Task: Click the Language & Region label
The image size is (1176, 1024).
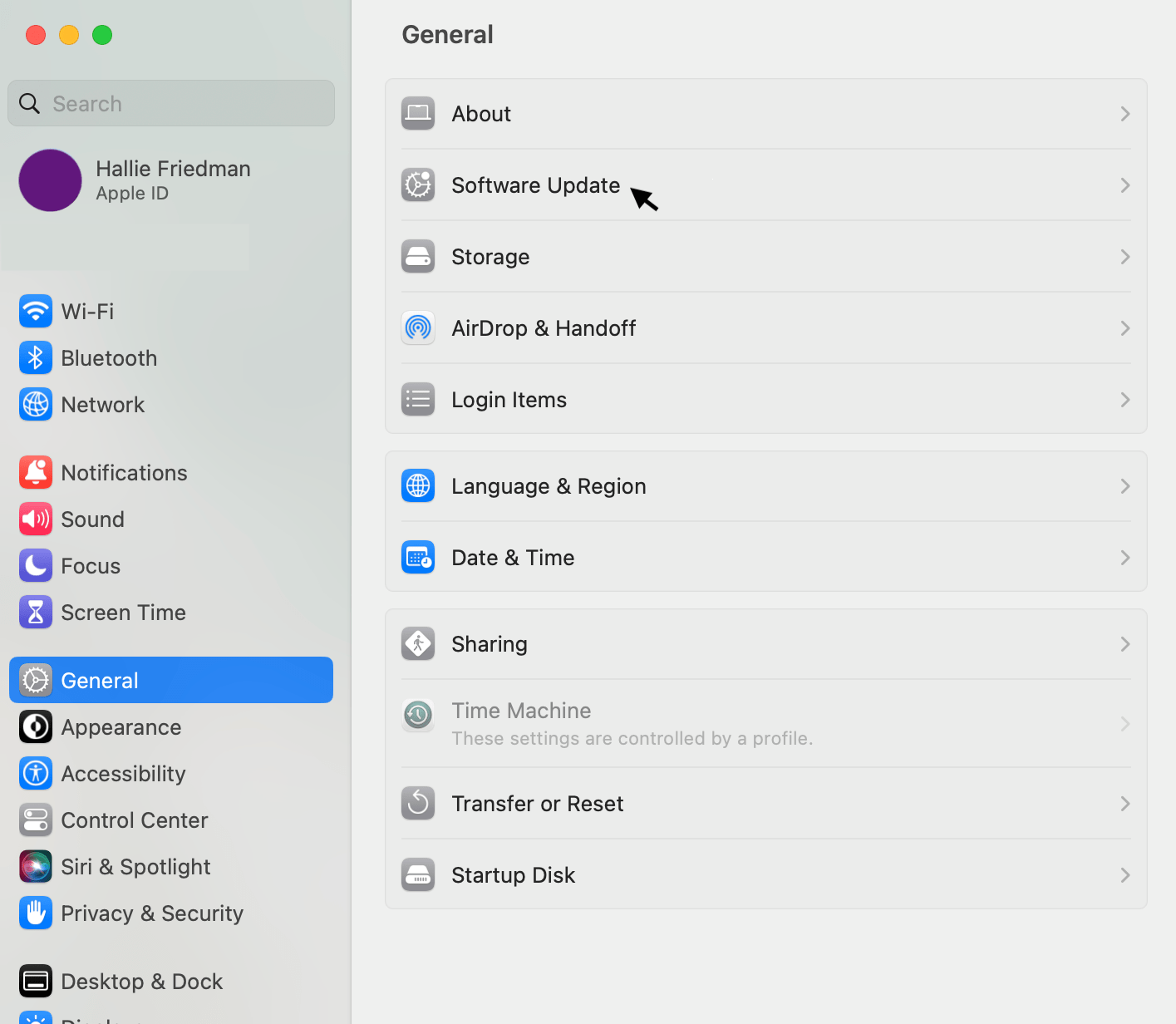Action: pos(549,486)
